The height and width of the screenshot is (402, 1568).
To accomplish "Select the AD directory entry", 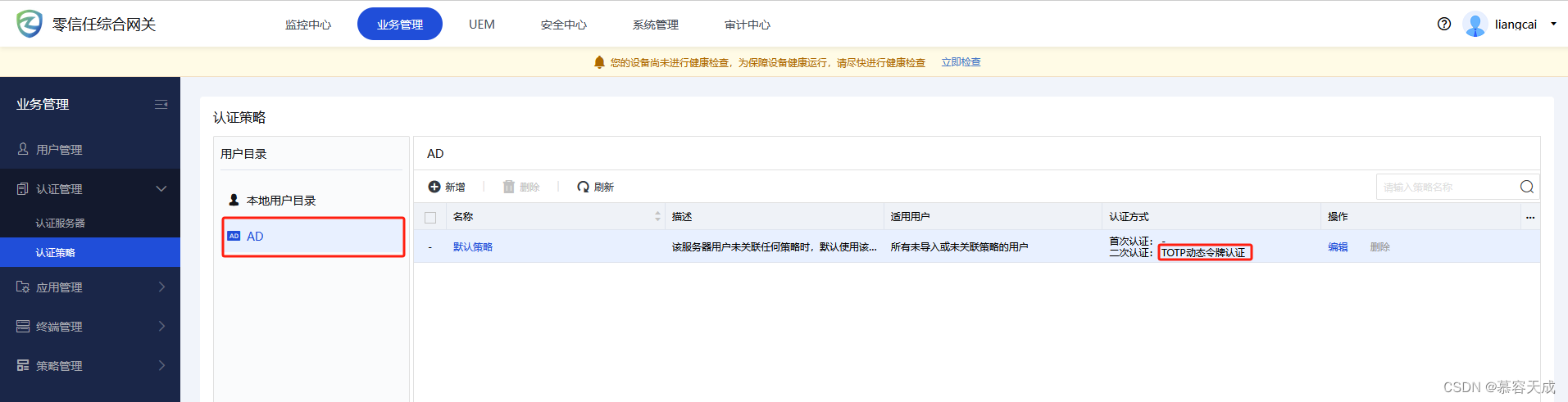I will (313, 236).
